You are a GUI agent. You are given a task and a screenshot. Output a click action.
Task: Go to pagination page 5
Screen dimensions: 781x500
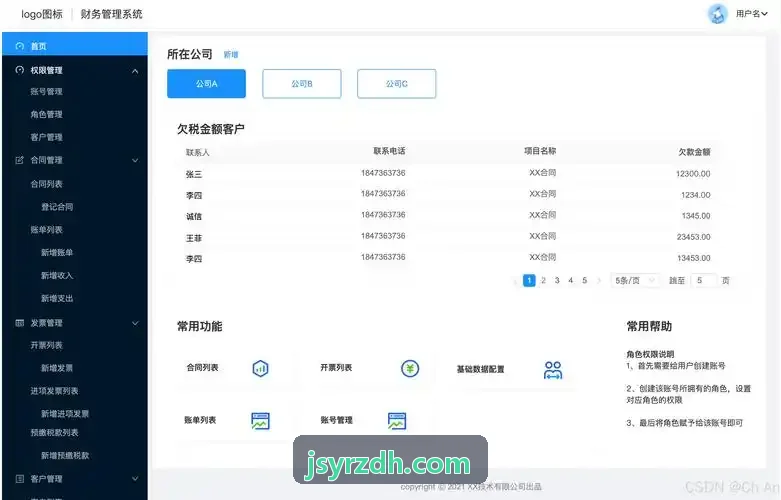coord(585,280)
